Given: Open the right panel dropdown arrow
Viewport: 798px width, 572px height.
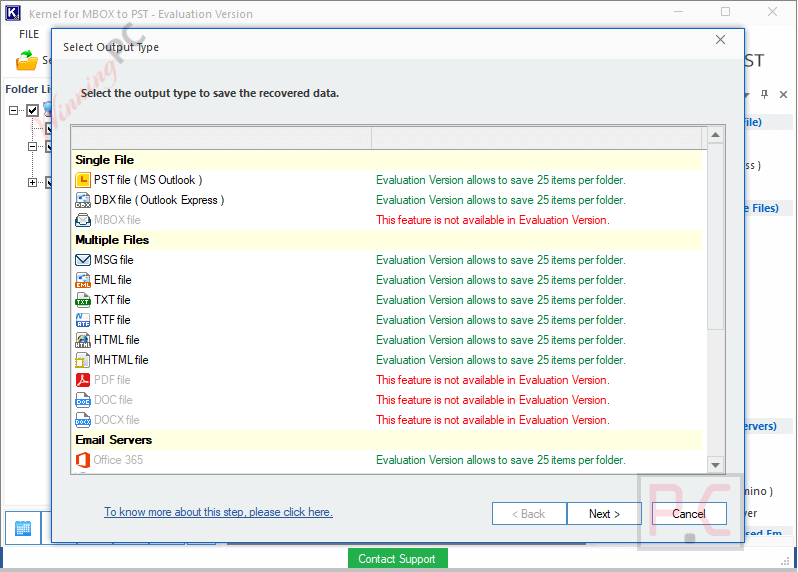Looking at the screenshot, I should coord(747,95).
